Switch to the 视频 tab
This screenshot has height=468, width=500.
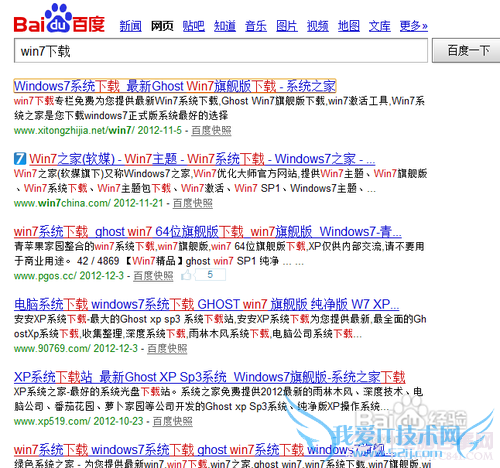point(318,26)
